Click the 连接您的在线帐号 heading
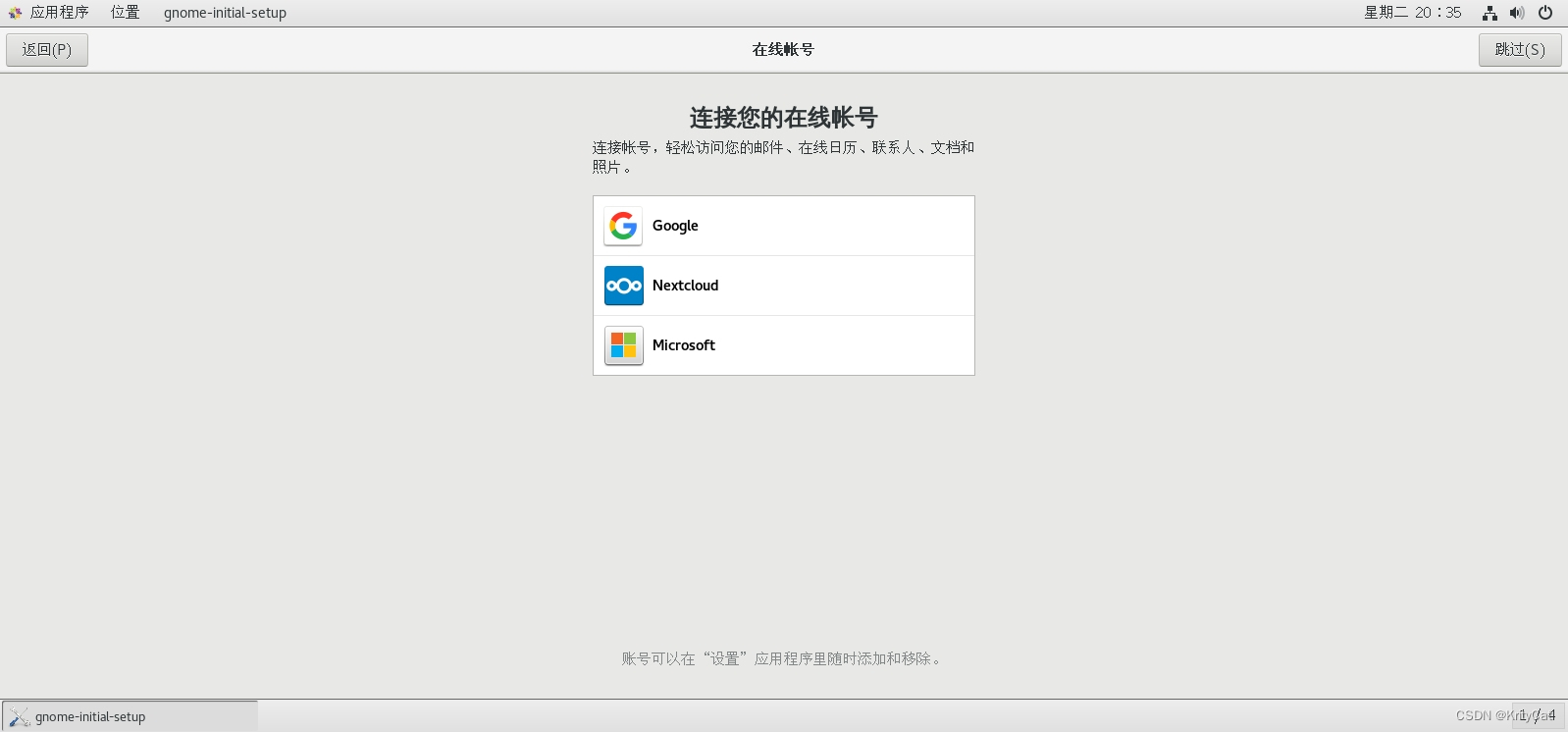Viewport: 1568px width, 732px height. [783, 118]
